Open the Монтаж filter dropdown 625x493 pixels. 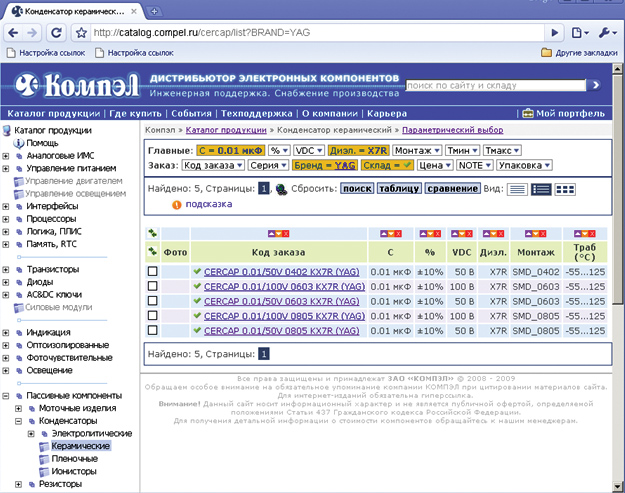pos(417,151)
